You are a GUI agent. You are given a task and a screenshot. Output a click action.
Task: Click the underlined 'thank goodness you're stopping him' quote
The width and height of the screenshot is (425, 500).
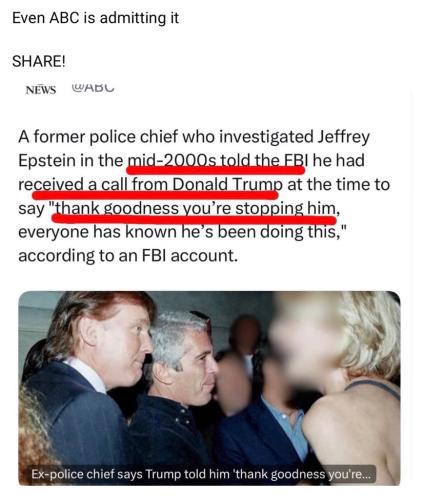click(195, 210)
